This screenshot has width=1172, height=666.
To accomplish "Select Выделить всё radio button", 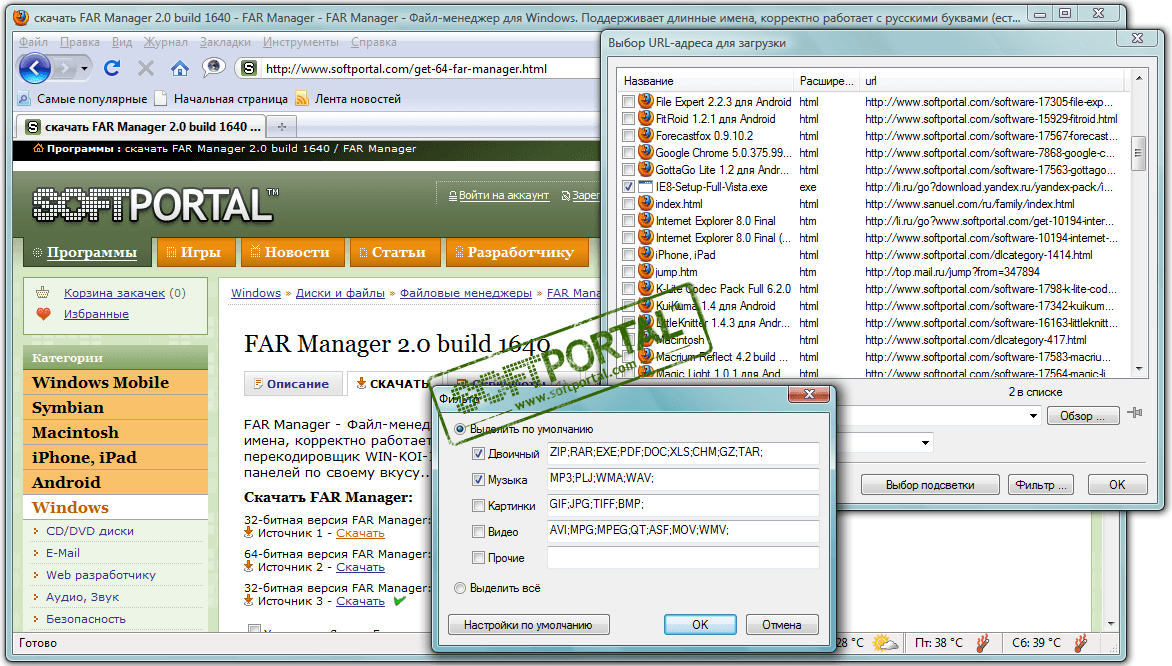I will coord(460,588).
